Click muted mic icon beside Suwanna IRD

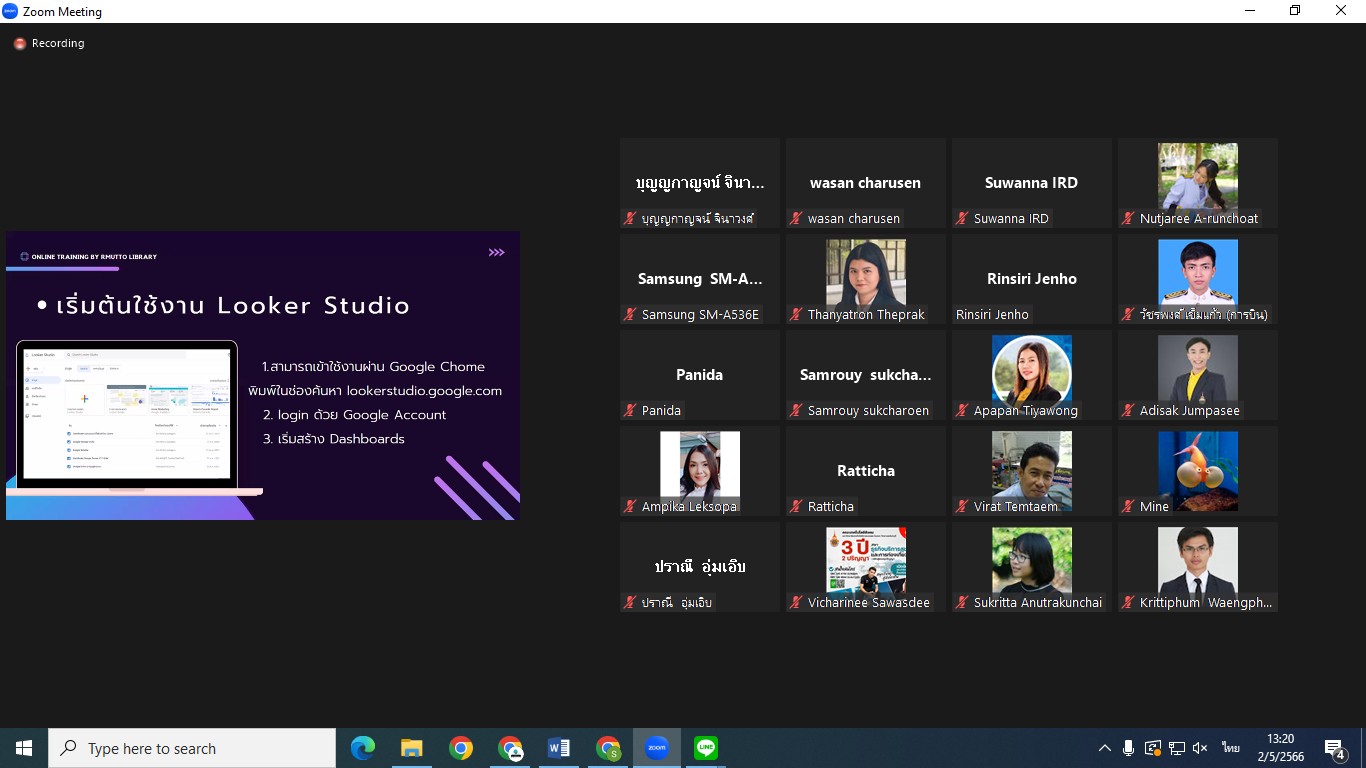[x=962, y=218]
